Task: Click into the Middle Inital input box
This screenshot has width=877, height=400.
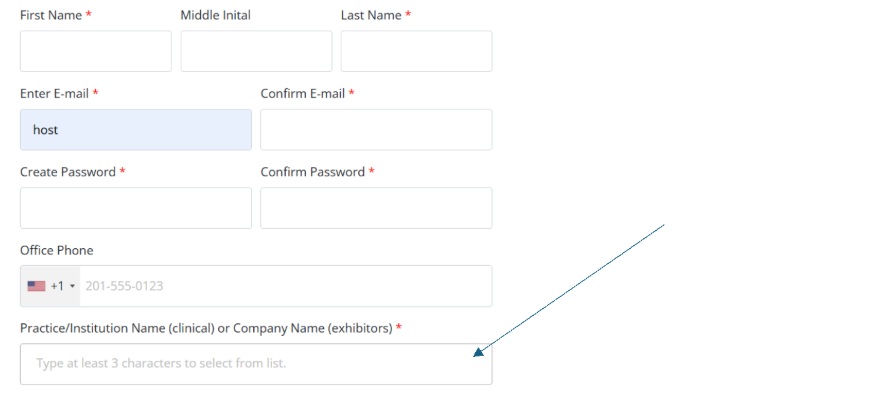Action: point(256,51)
